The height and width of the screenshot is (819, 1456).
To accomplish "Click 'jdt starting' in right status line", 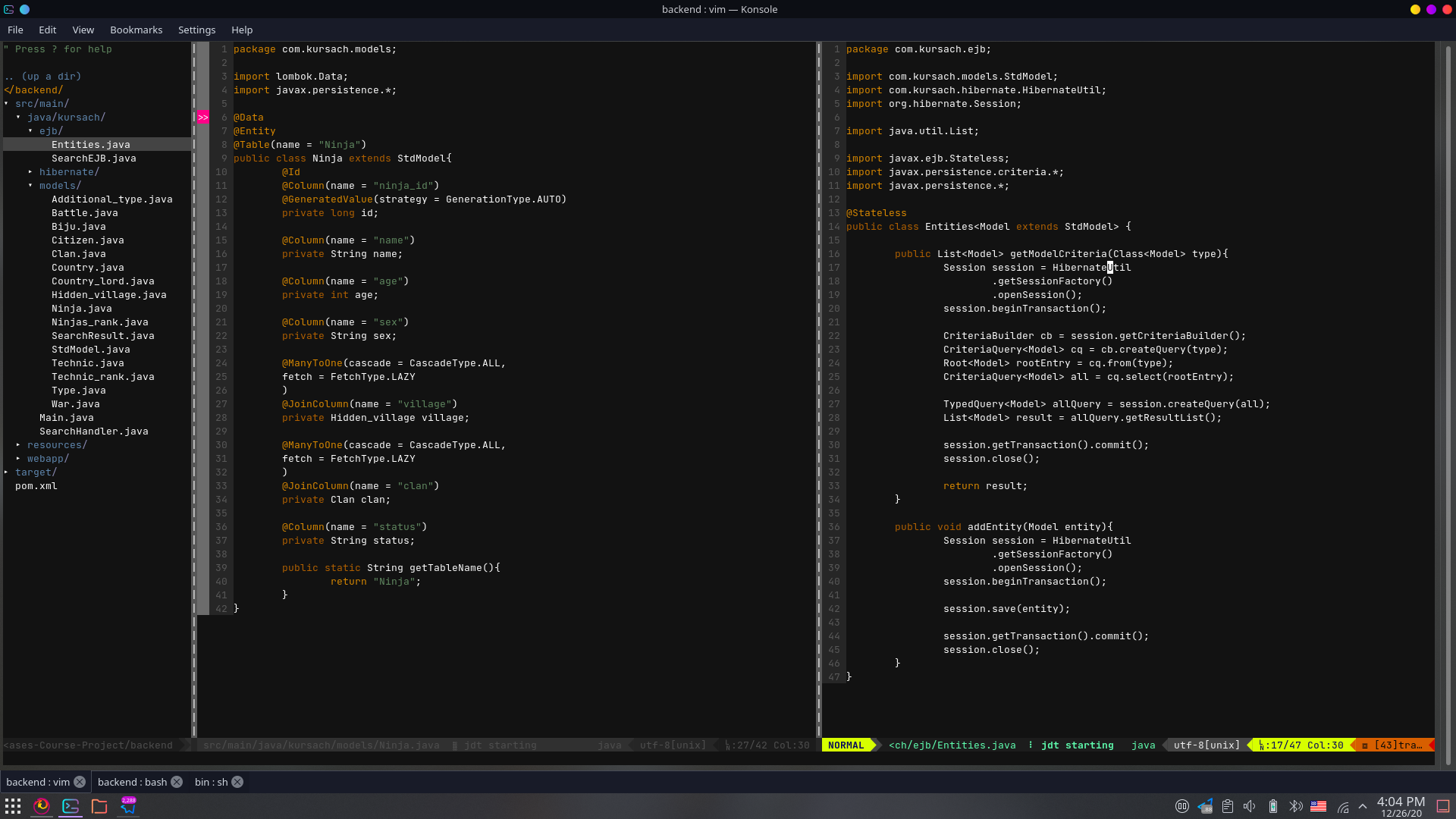I will tap(1077, 745).
